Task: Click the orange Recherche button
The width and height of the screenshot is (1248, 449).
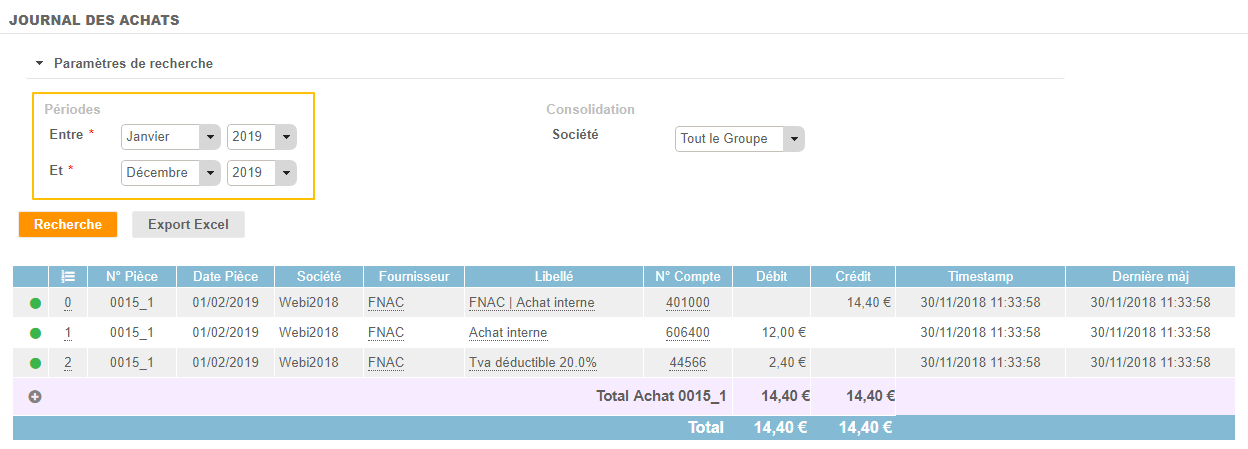Action: pos(68,225)
